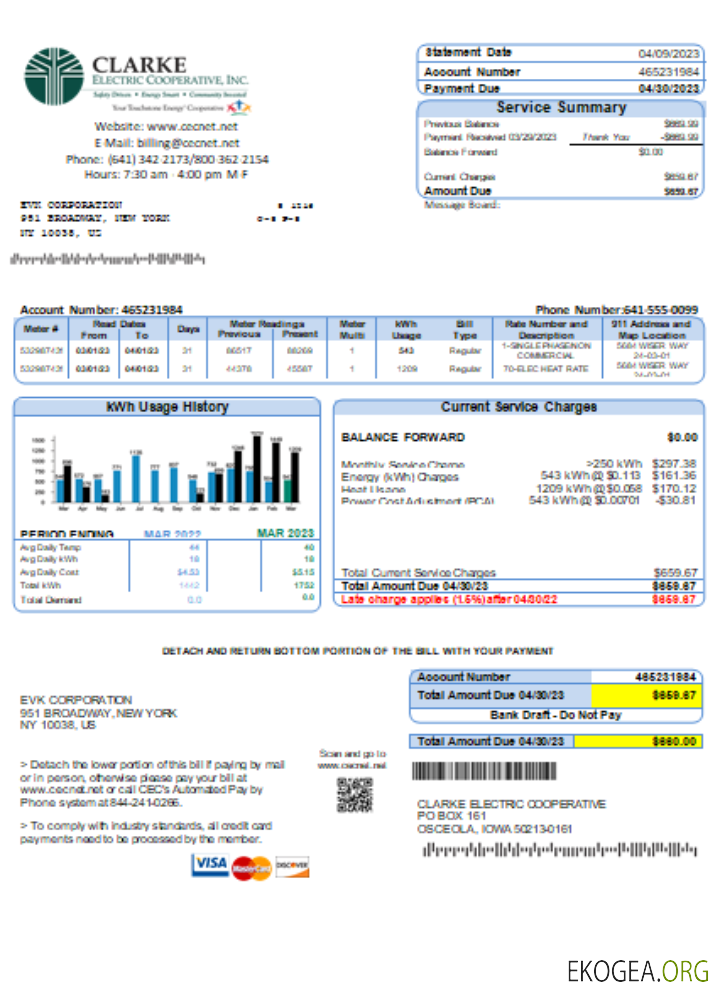Select the 543 kWh usage cell in meter table

click(406, 350)
